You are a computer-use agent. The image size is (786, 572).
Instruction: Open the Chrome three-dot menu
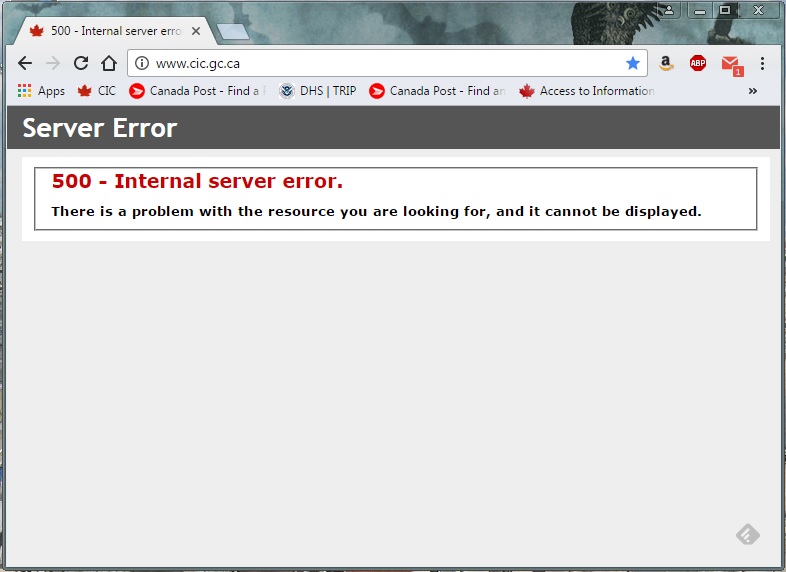(762, 63)
